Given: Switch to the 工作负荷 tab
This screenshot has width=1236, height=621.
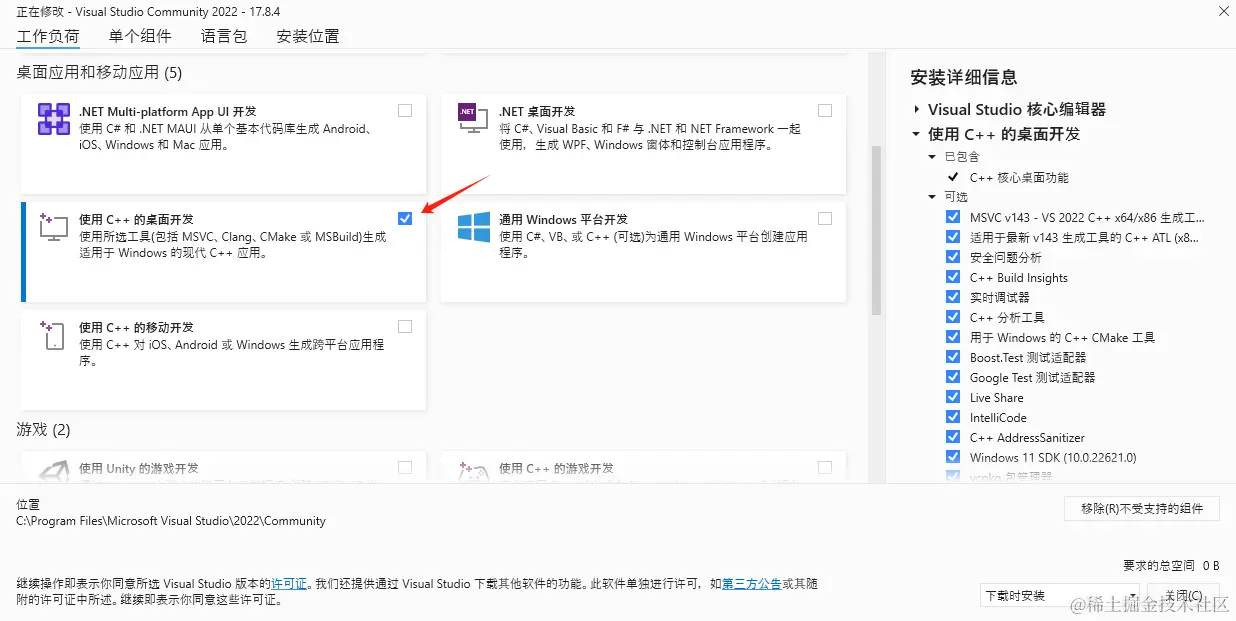Looking at the screenshot, I should pyautogui.click(x=48, y=36).
